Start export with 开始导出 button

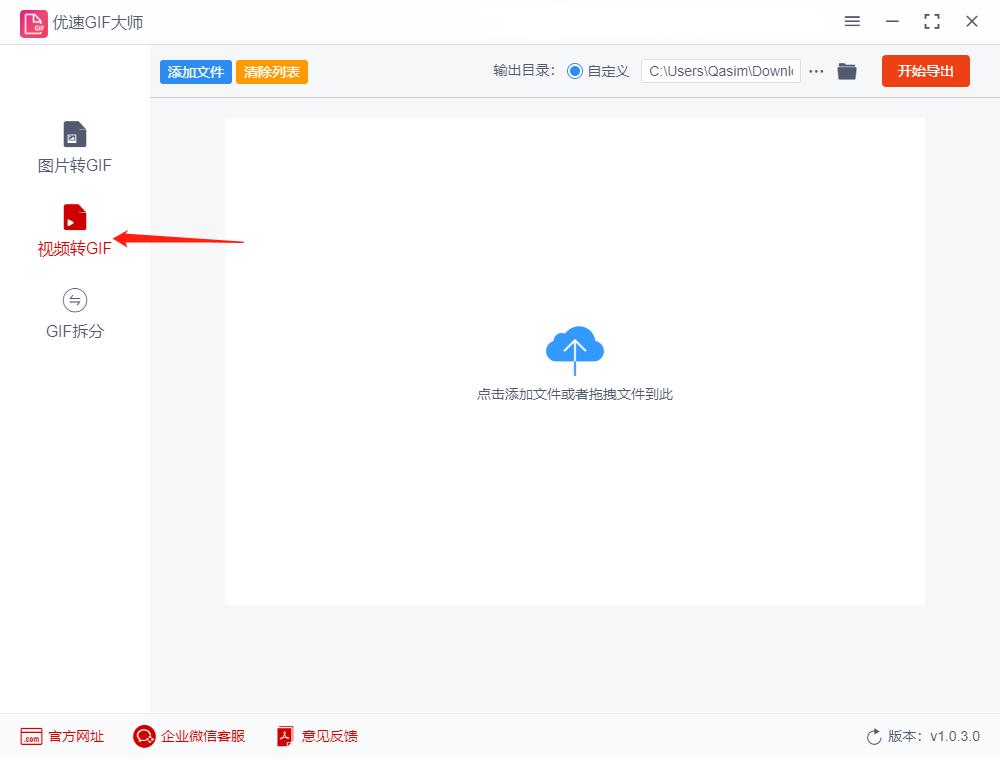tap(925, 70)
